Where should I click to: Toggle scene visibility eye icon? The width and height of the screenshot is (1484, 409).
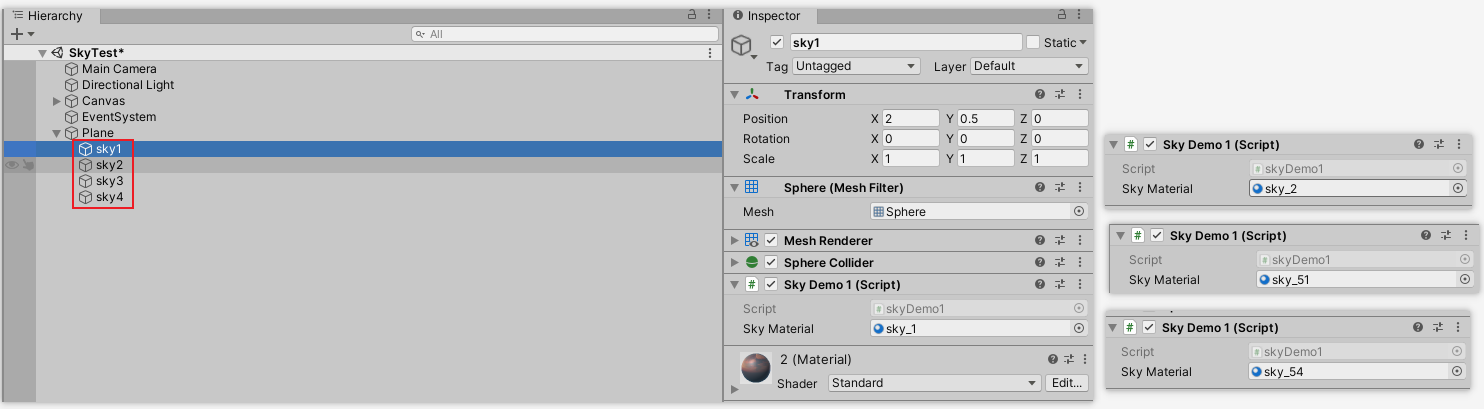click(x=11, y=165)
